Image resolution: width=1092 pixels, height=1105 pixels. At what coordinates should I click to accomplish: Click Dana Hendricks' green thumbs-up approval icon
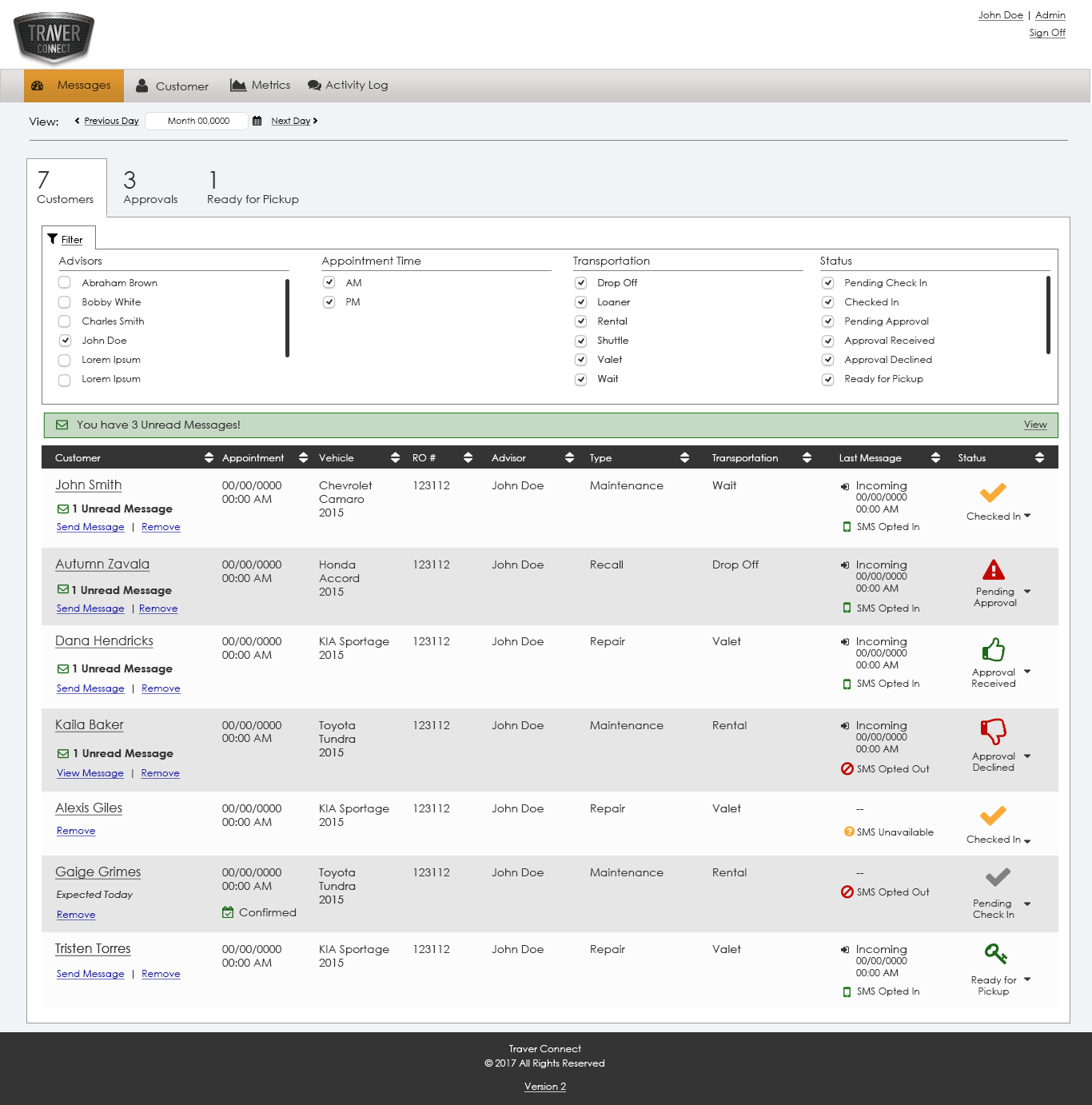993,649
